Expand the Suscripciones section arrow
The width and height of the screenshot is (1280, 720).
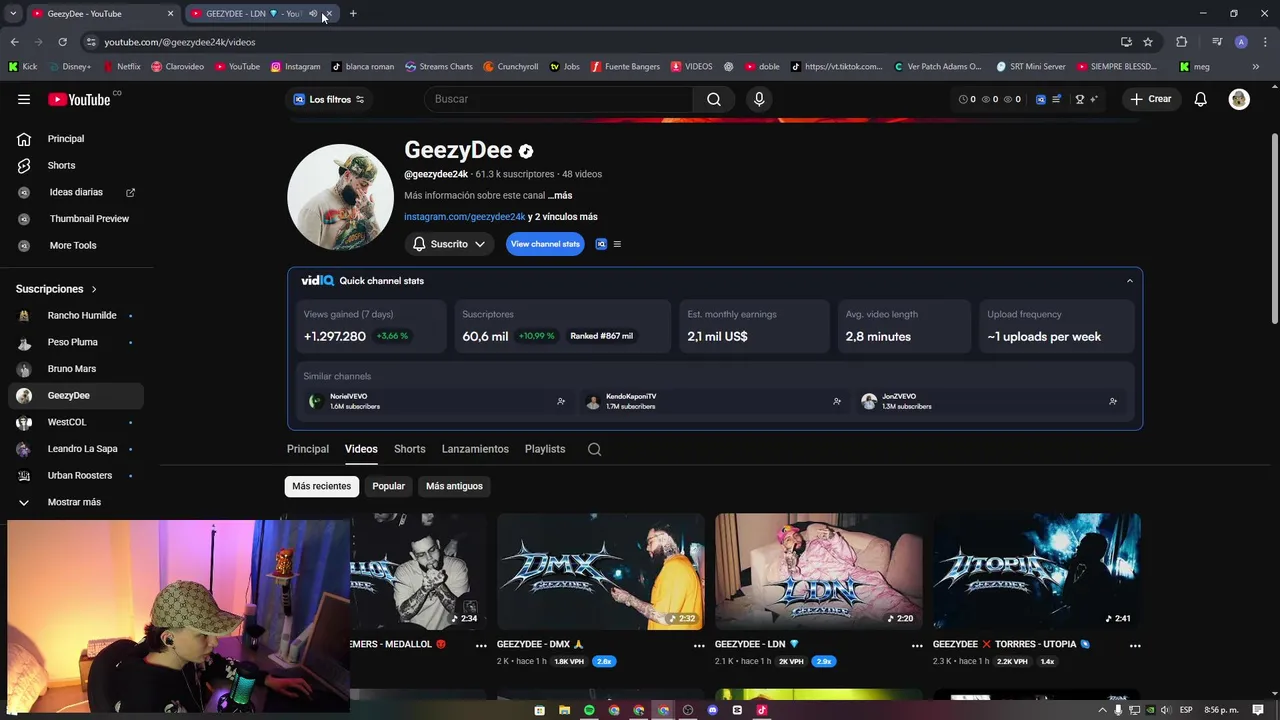tap(94, 289)
